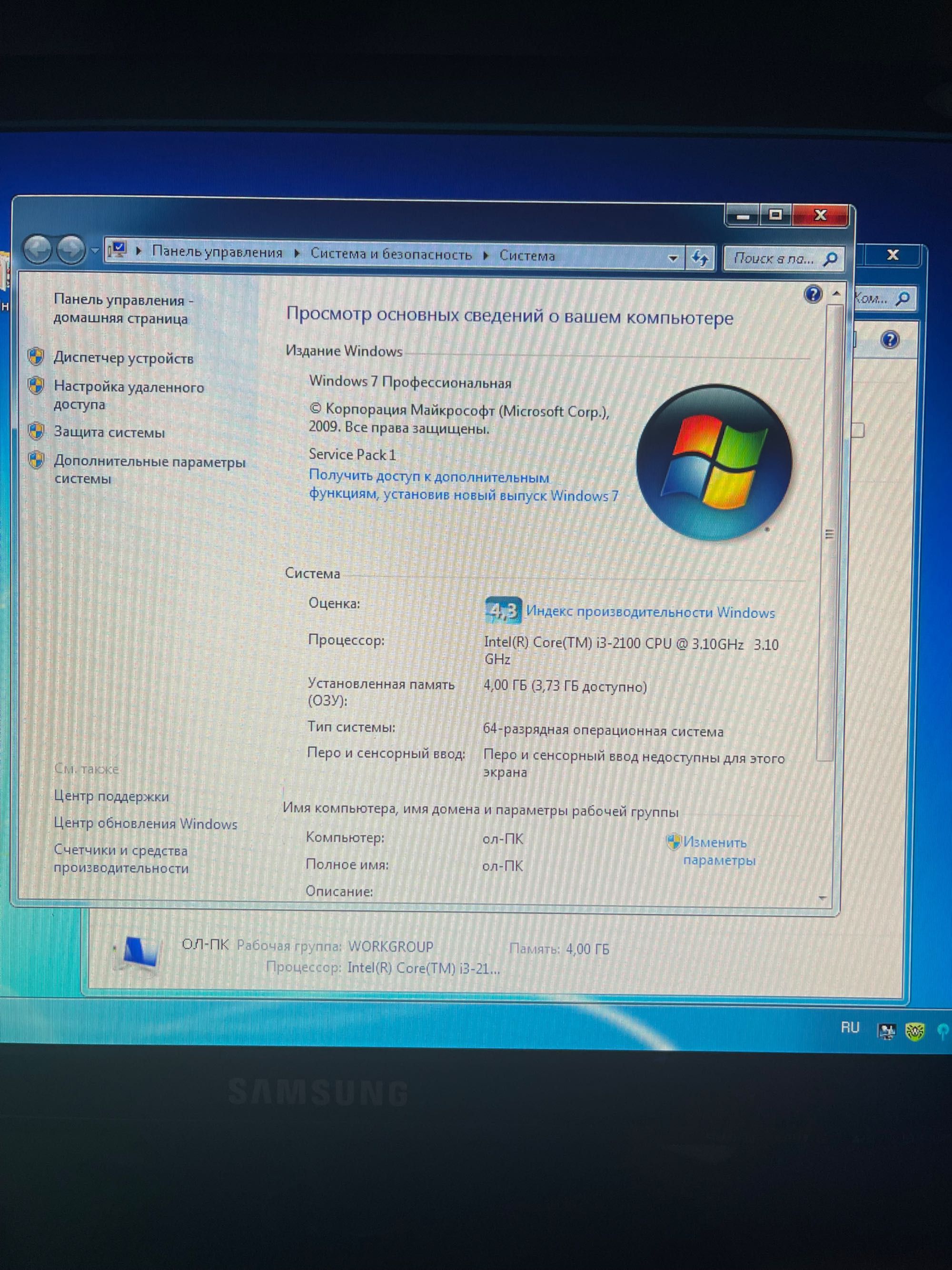
Task: Open 'Индекс производительности Windows' link
Action: pos(650,612)
